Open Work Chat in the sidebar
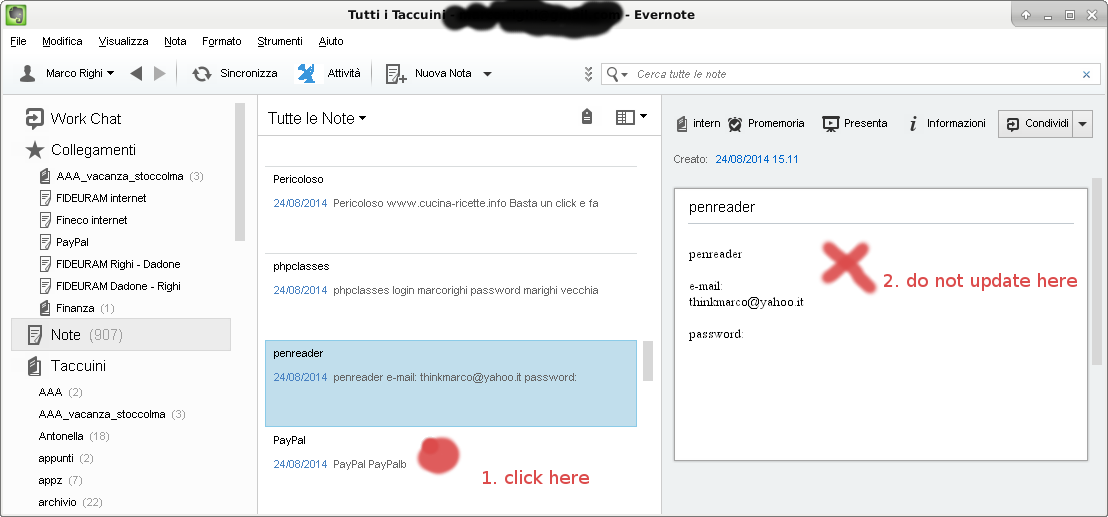 [73, 118]
